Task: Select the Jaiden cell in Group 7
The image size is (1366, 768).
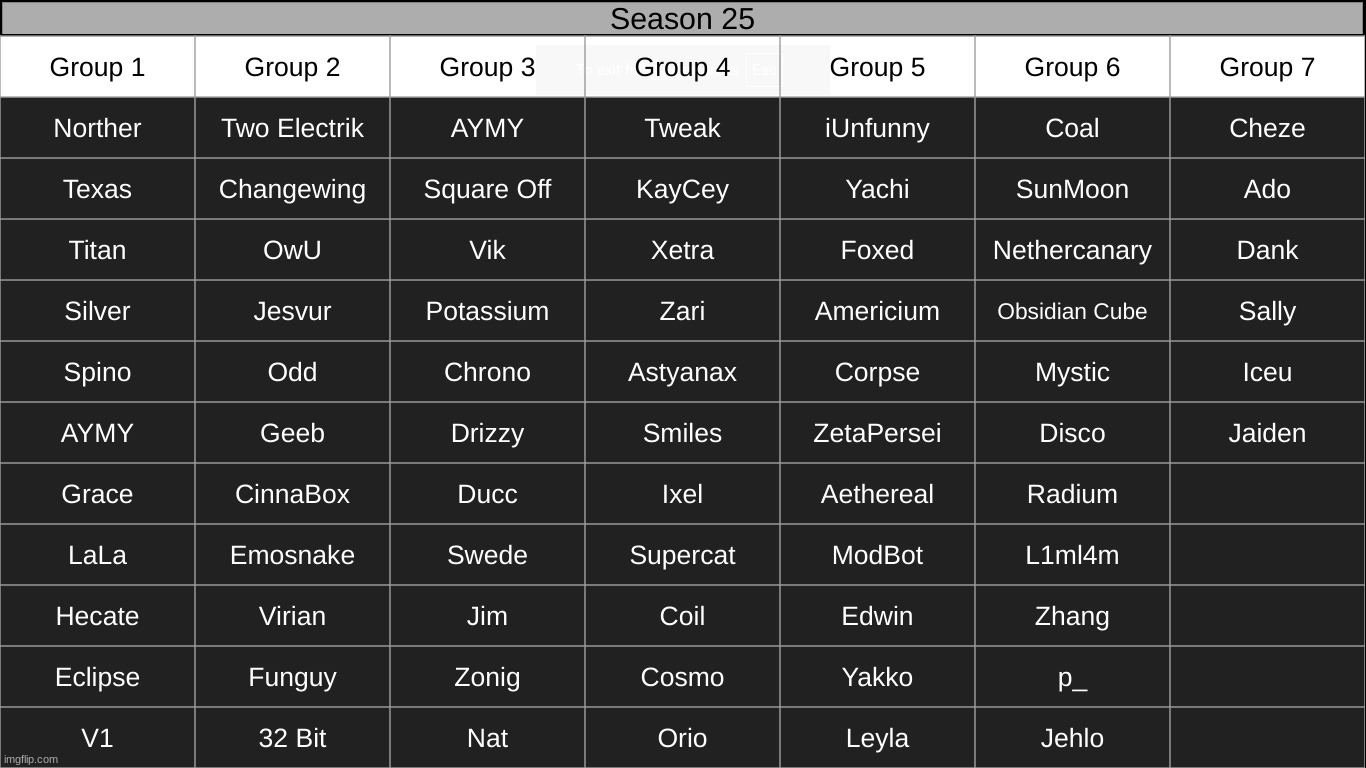Action: coord(1267,433)
